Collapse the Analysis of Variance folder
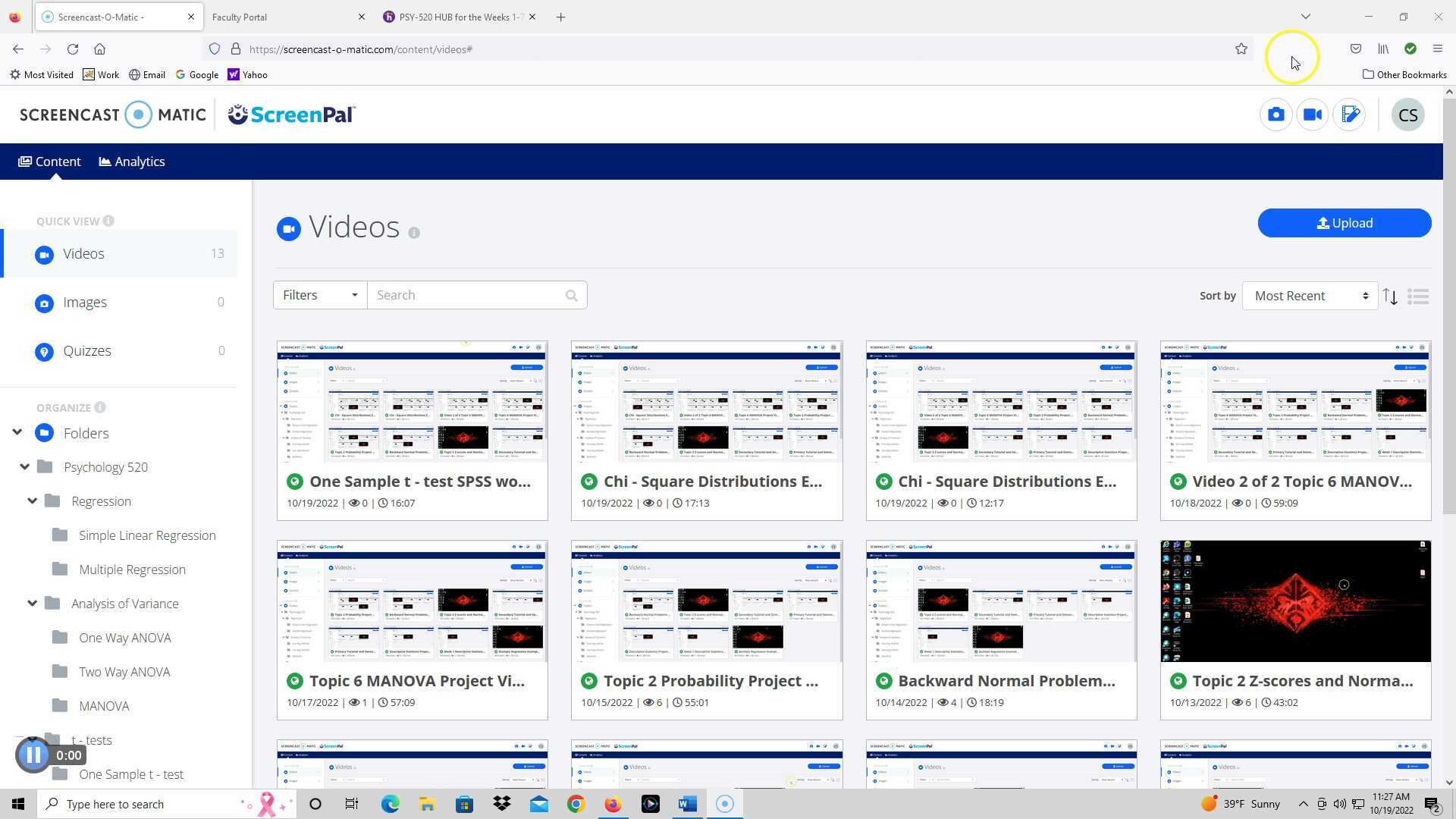Screen dimensions: 1456x819 [x=32, y=604]
